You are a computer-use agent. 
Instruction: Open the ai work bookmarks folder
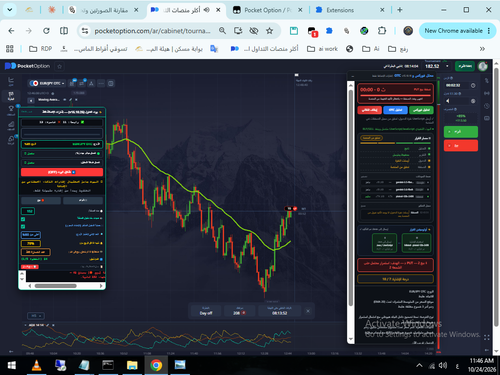coord(322,49)
